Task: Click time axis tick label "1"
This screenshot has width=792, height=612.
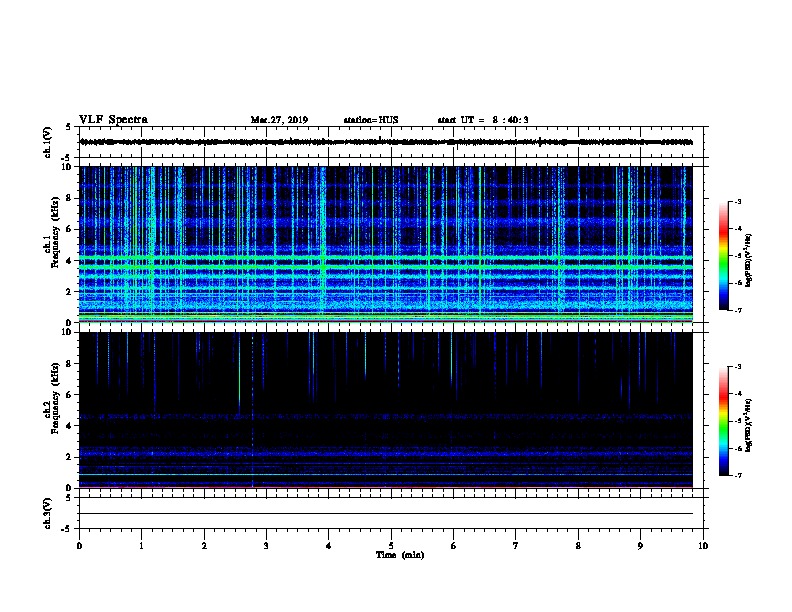Action: point(141,546)
